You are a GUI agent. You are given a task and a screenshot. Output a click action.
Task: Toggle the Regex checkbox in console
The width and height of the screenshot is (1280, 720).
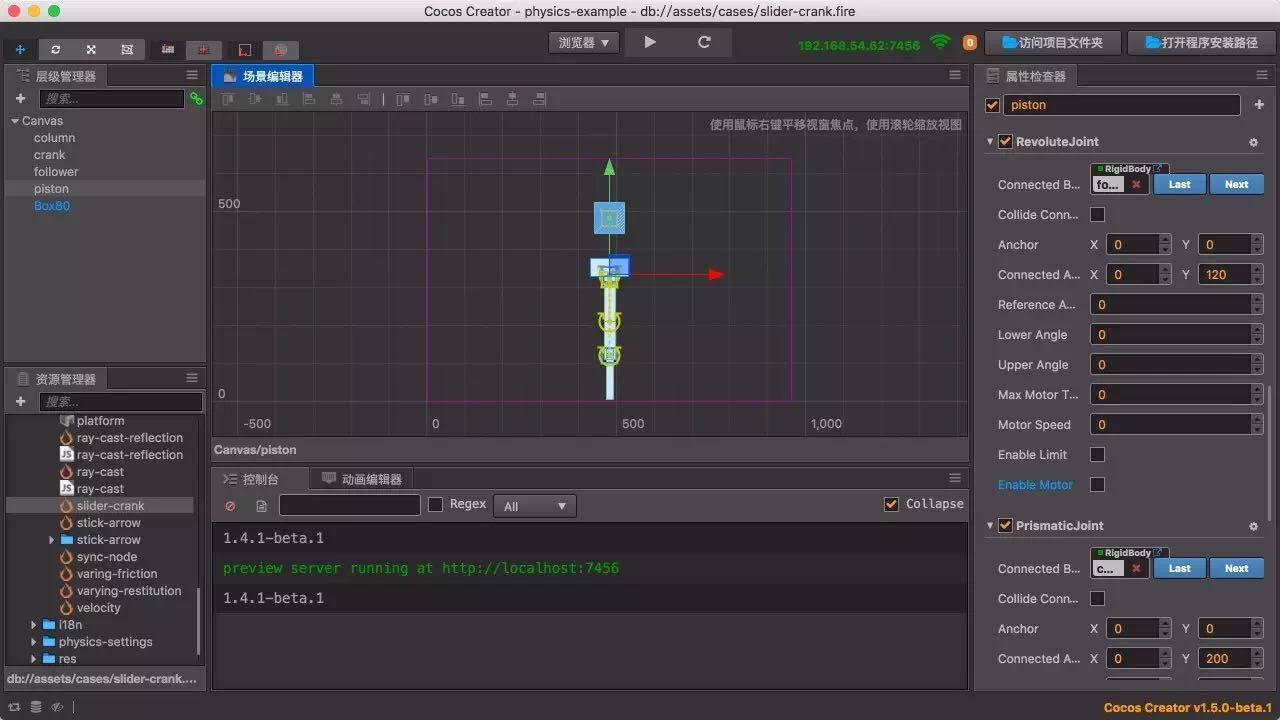pyautogui.click(x=435, y=505)
